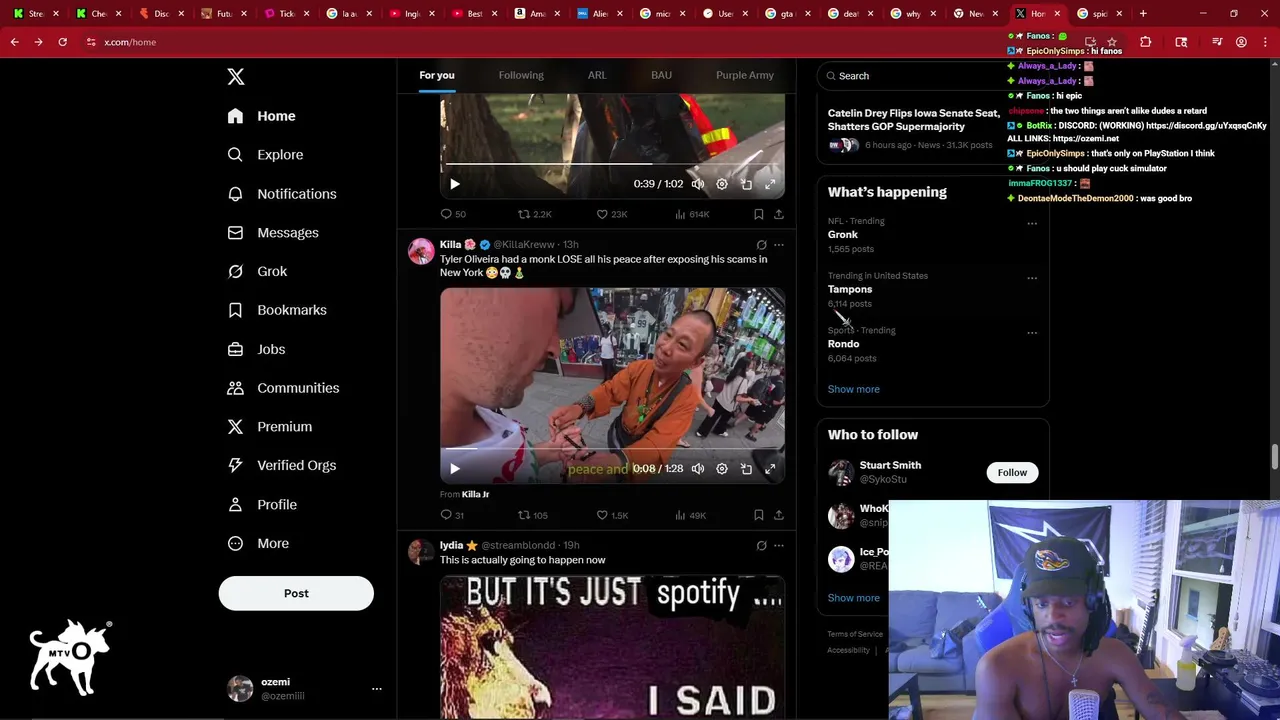The width and height of the screenshot is (1280, 720).
Task: Play the top video at 0:39
Action: click(x=454, y=184)
